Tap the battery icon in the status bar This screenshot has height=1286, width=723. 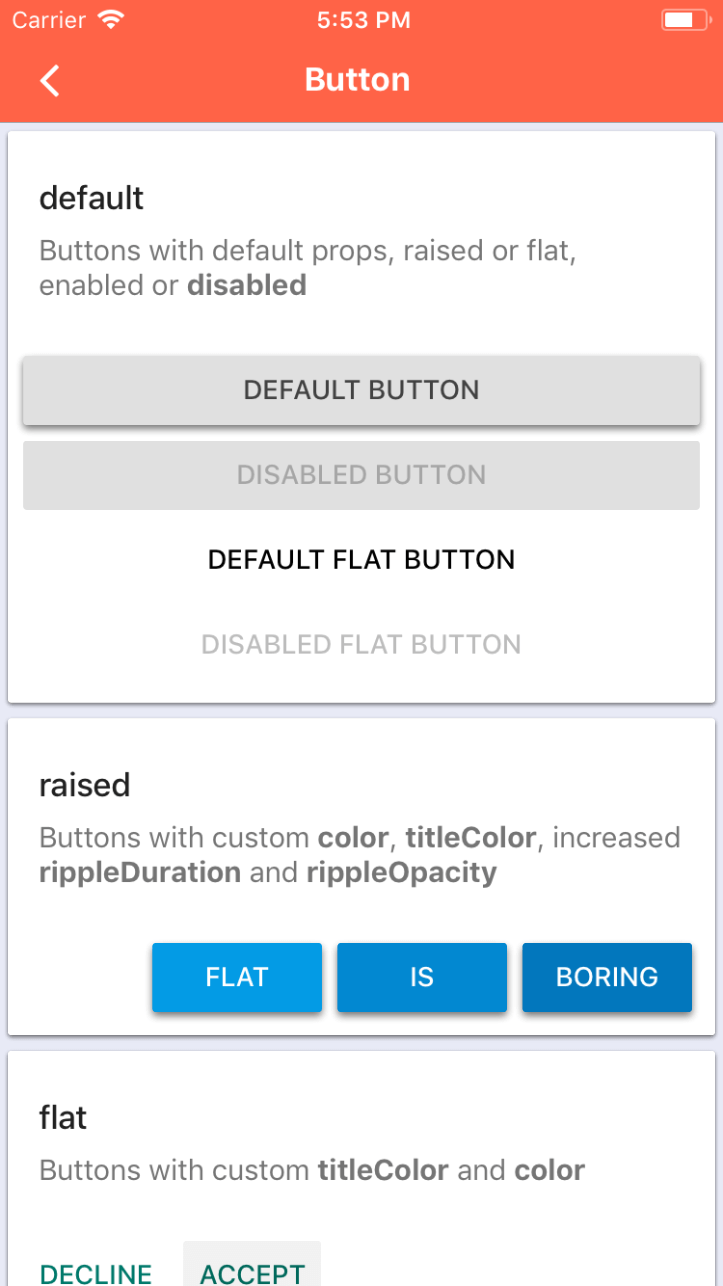pos(684,20)
